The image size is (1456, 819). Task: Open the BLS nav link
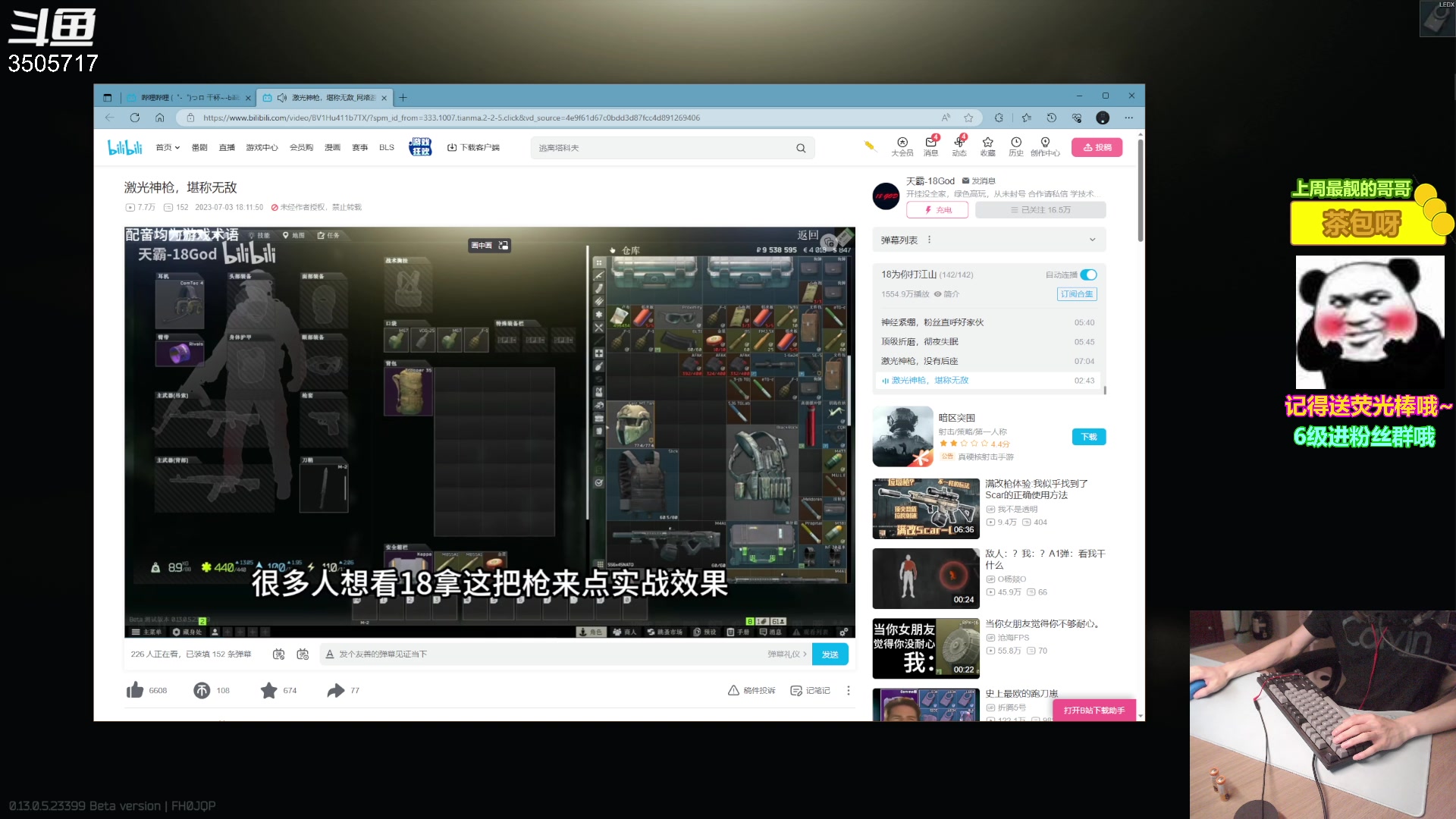click(387, 148)
